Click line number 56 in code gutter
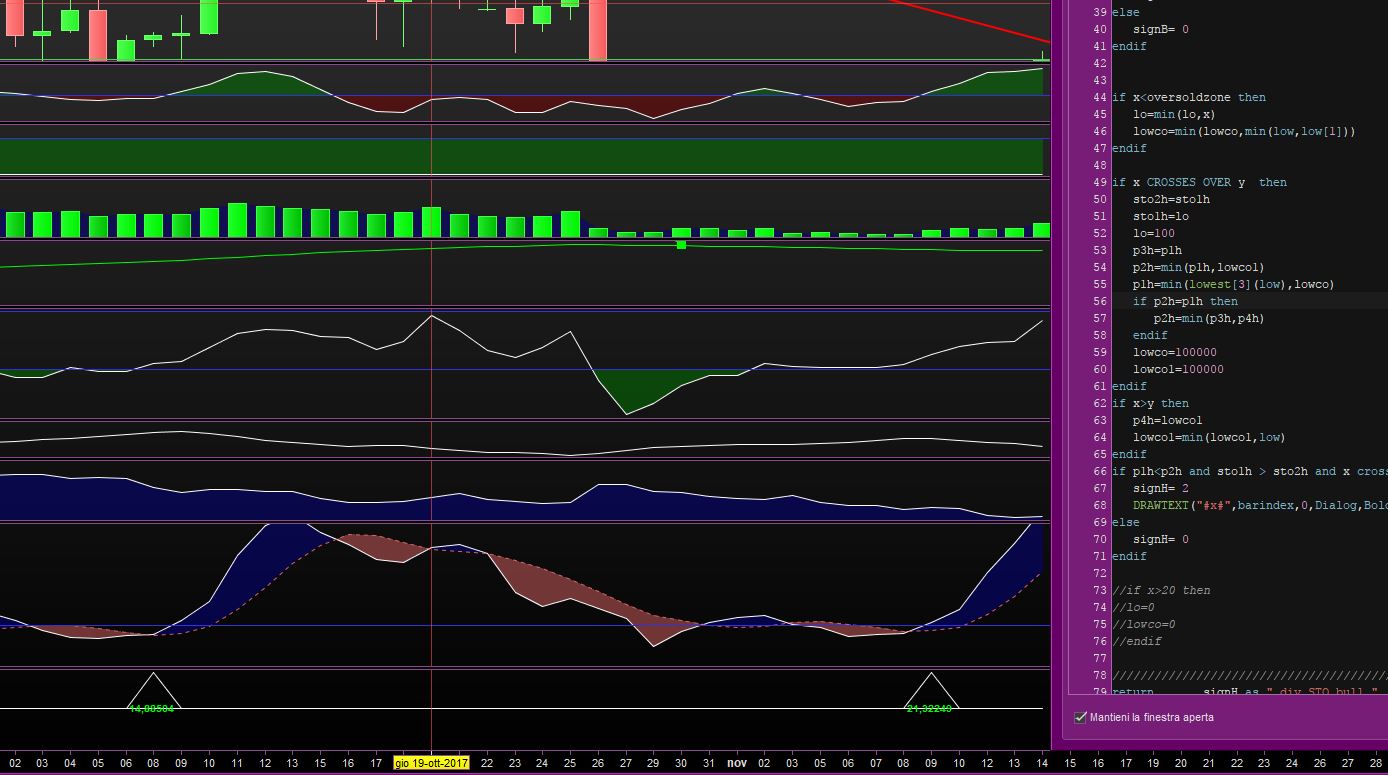Image resolution: width=1388 pixels, height=775 pixels. click(x=1100, y=301)
